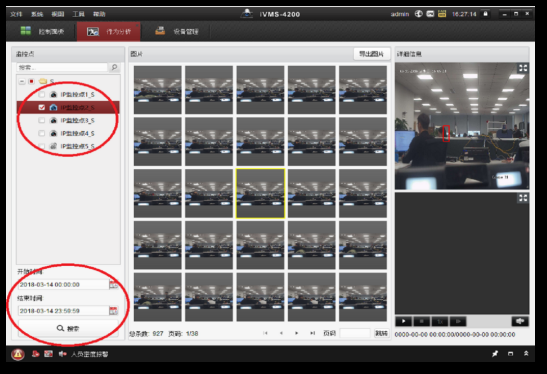The width and height of the screenshot is (547, 374).
Task: Select the yellow-highlighted snapshot thumbnail
Action: [260, 194]
